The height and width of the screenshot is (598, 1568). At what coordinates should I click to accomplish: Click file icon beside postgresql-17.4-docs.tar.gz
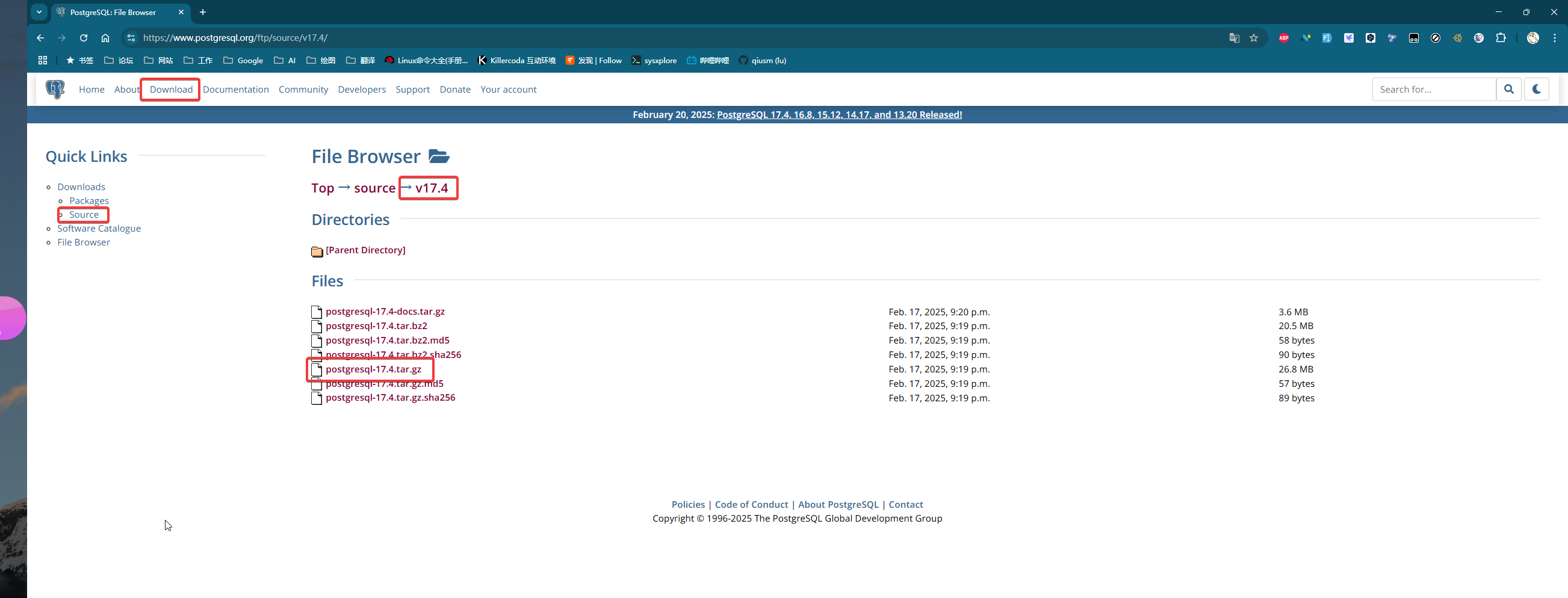(317, 312)
